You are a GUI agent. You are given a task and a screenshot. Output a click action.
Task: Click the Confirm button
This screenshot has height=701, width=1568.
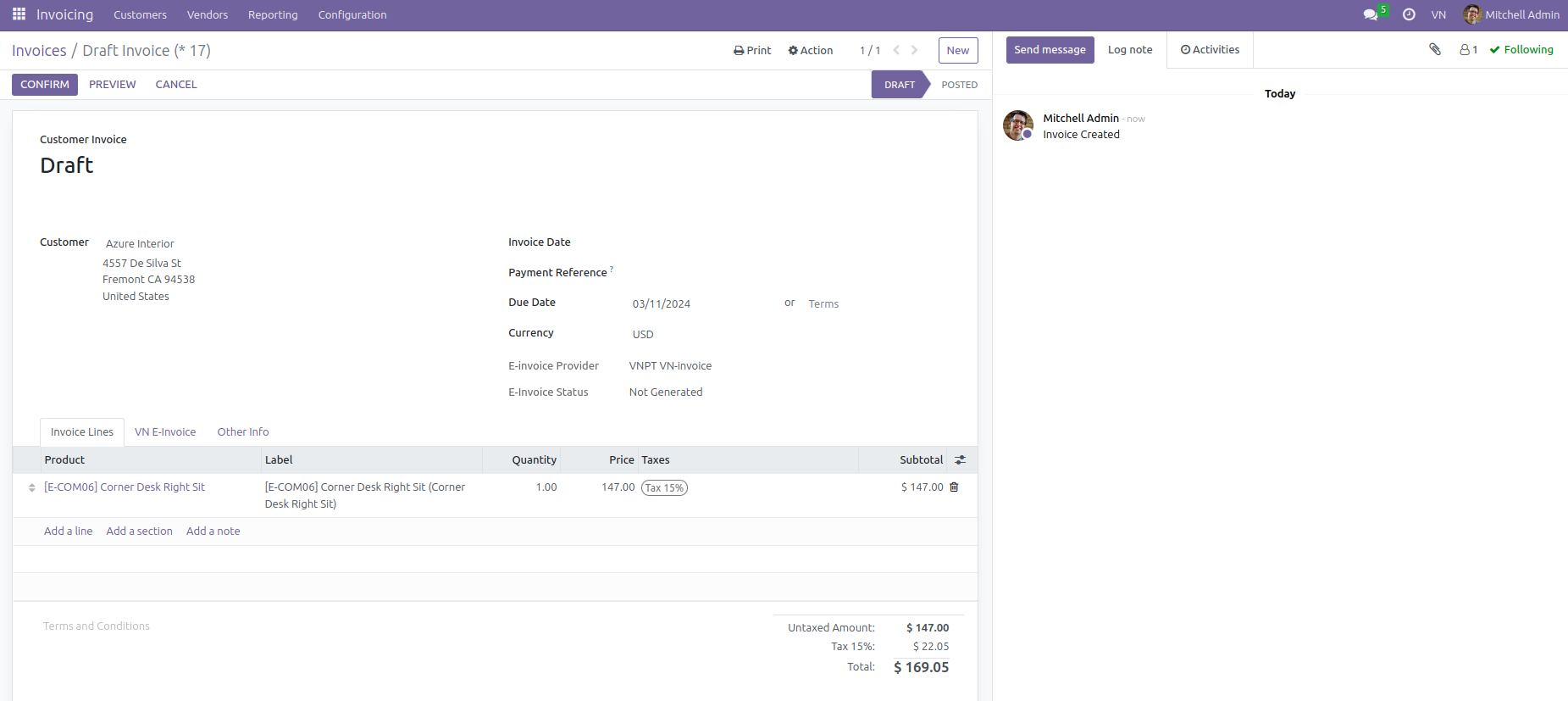45,85
